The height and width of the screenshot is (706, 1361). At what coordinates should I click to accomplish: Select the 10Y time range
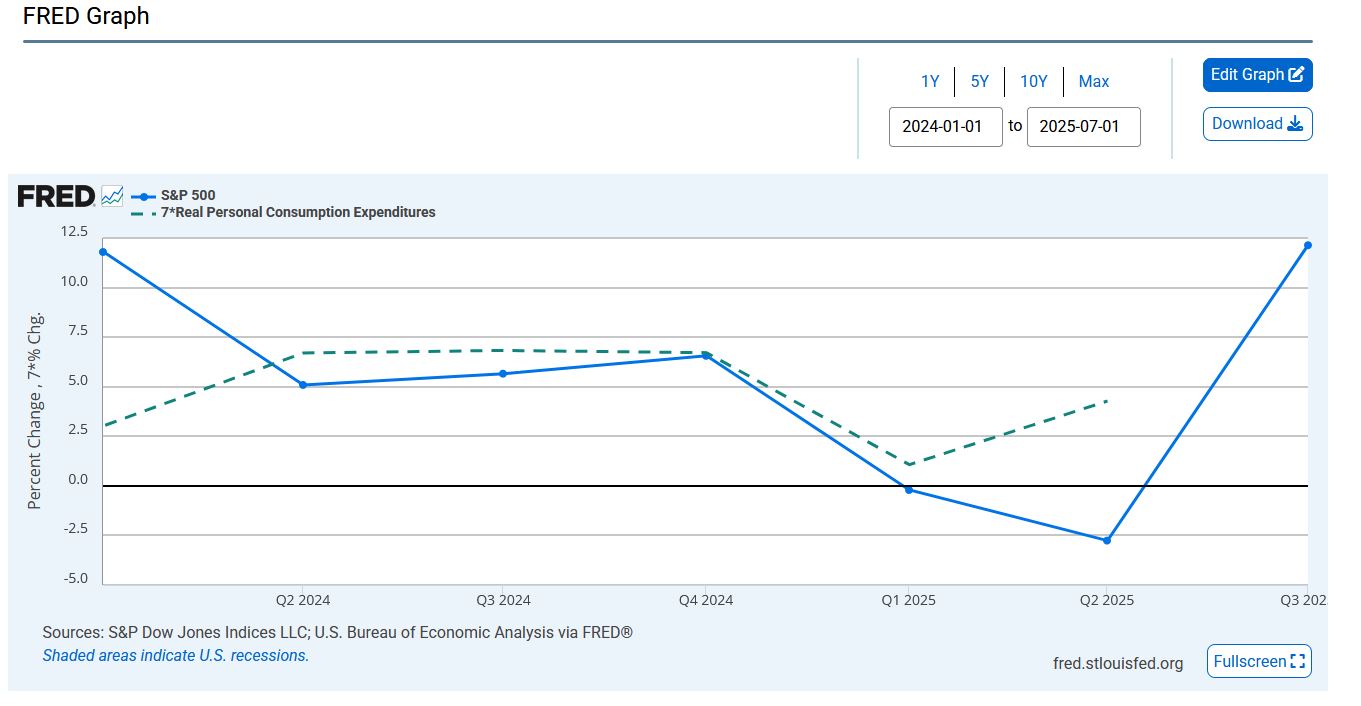click(1033, 82)
